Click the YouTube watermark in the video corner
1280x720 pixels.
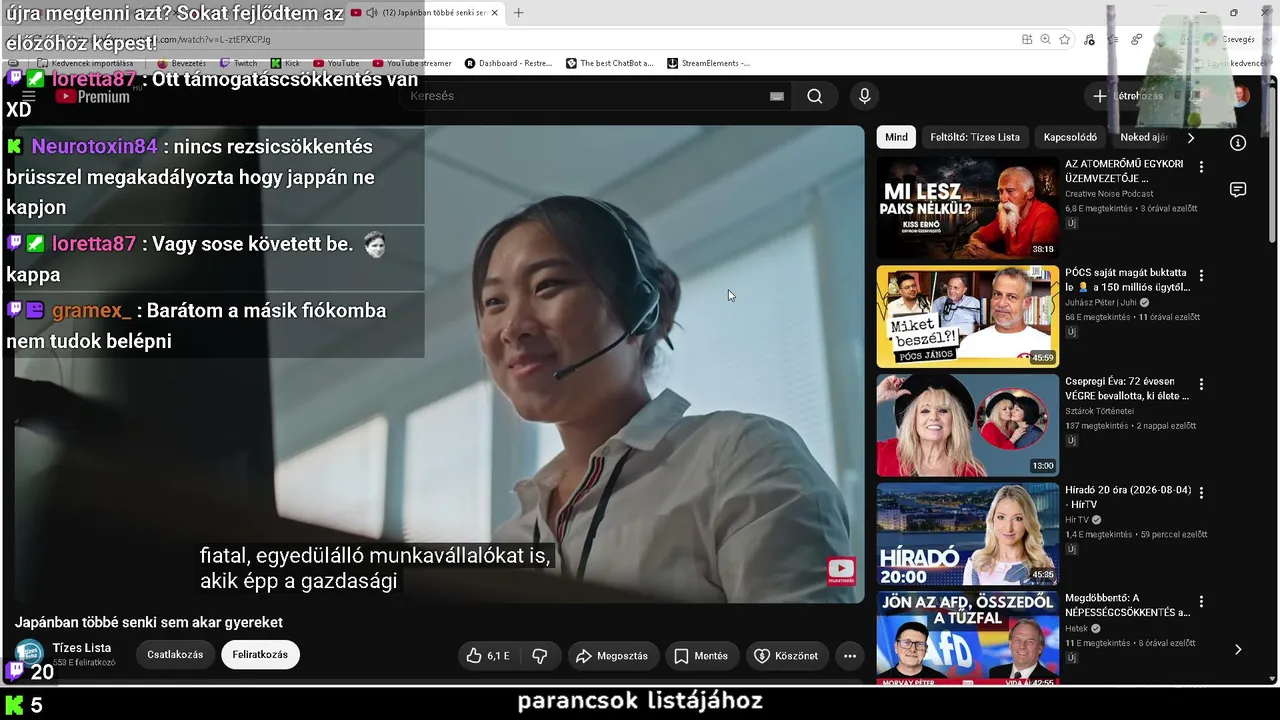tap(841, 570)
